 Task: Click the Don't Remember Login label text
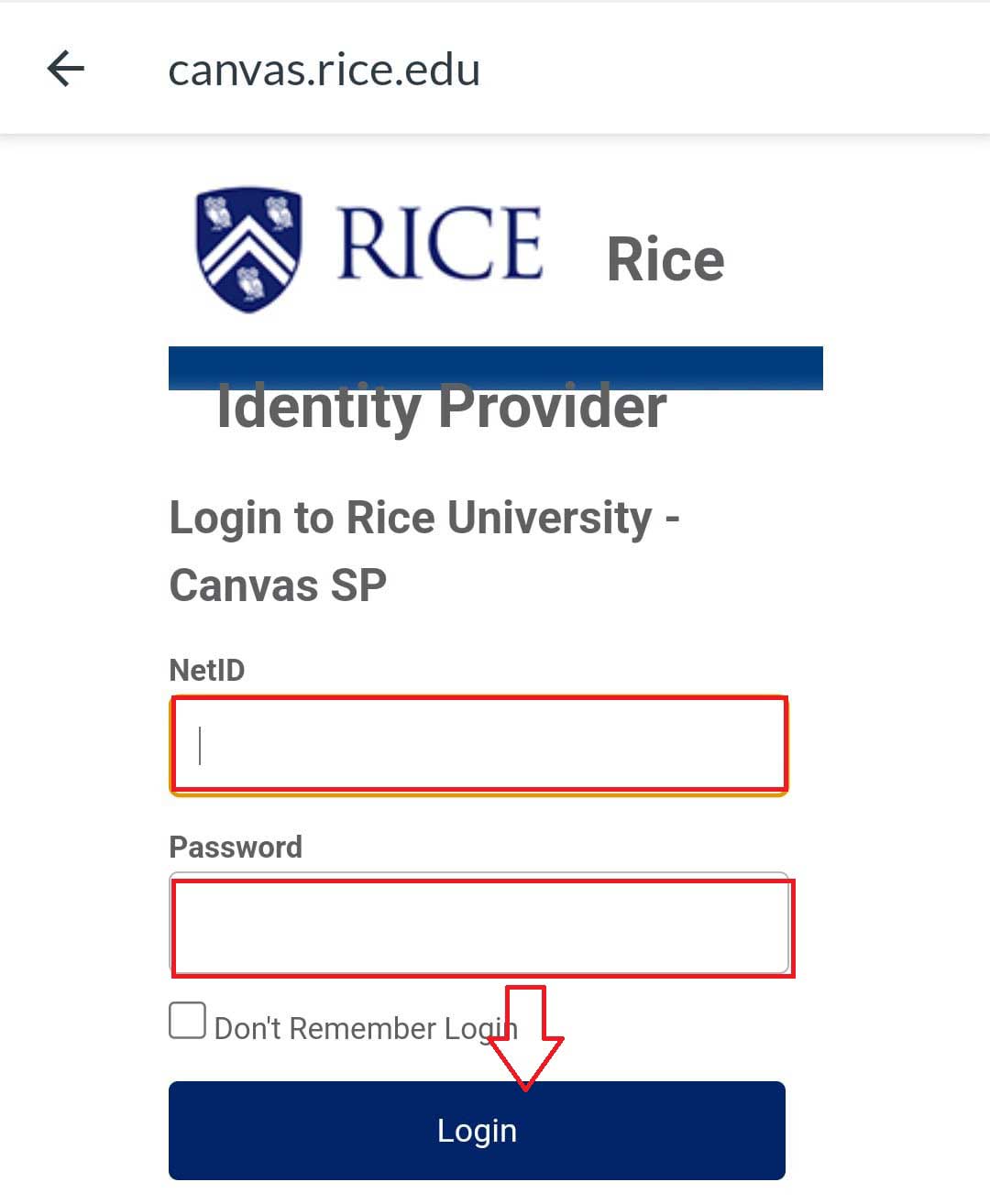(x=365, y=1027)
